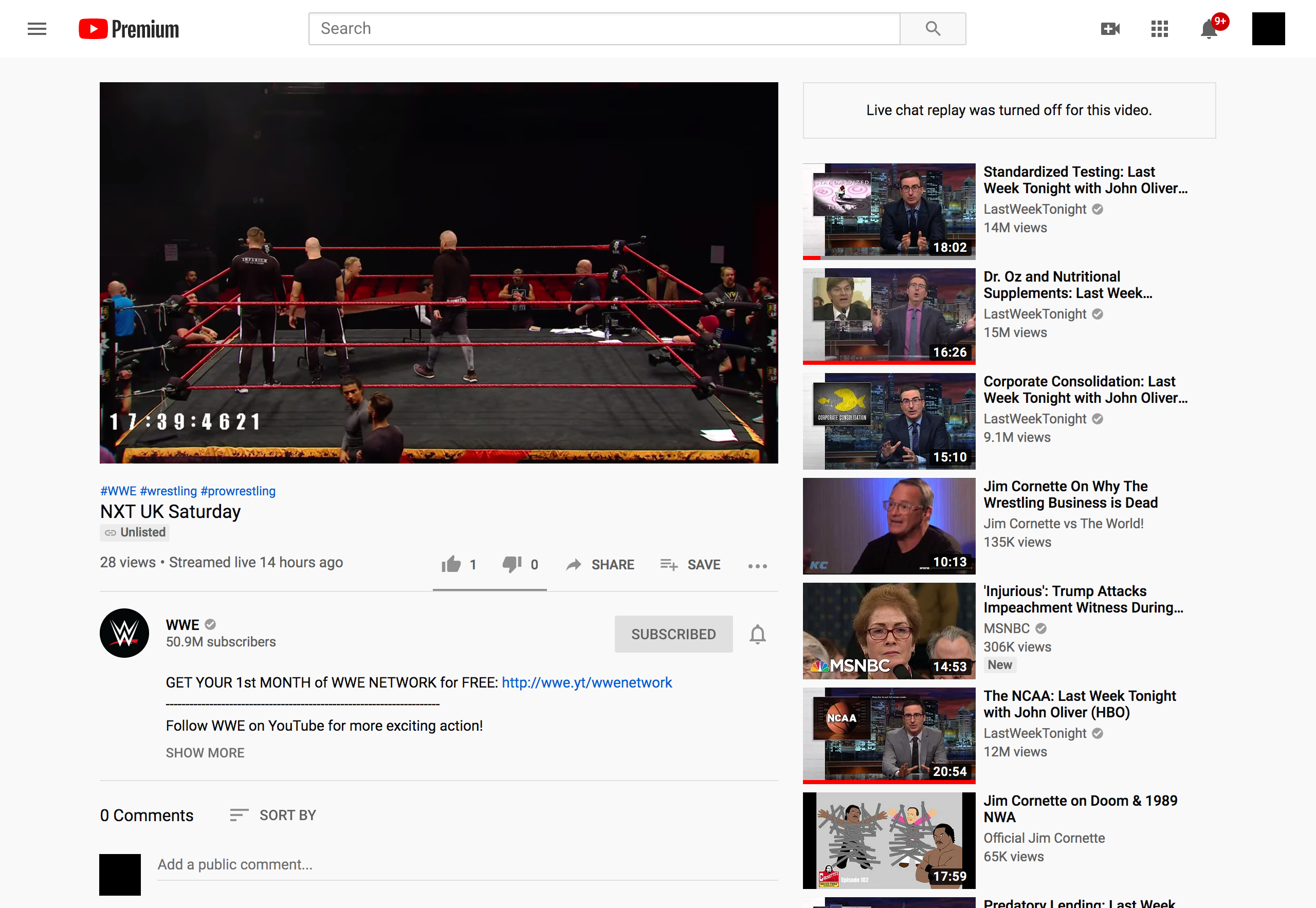Open title 'Standardized Testing: Last Week Tonight'
The height and width of the screenshot is (908, 1316).
click(x=1085, y=180)
